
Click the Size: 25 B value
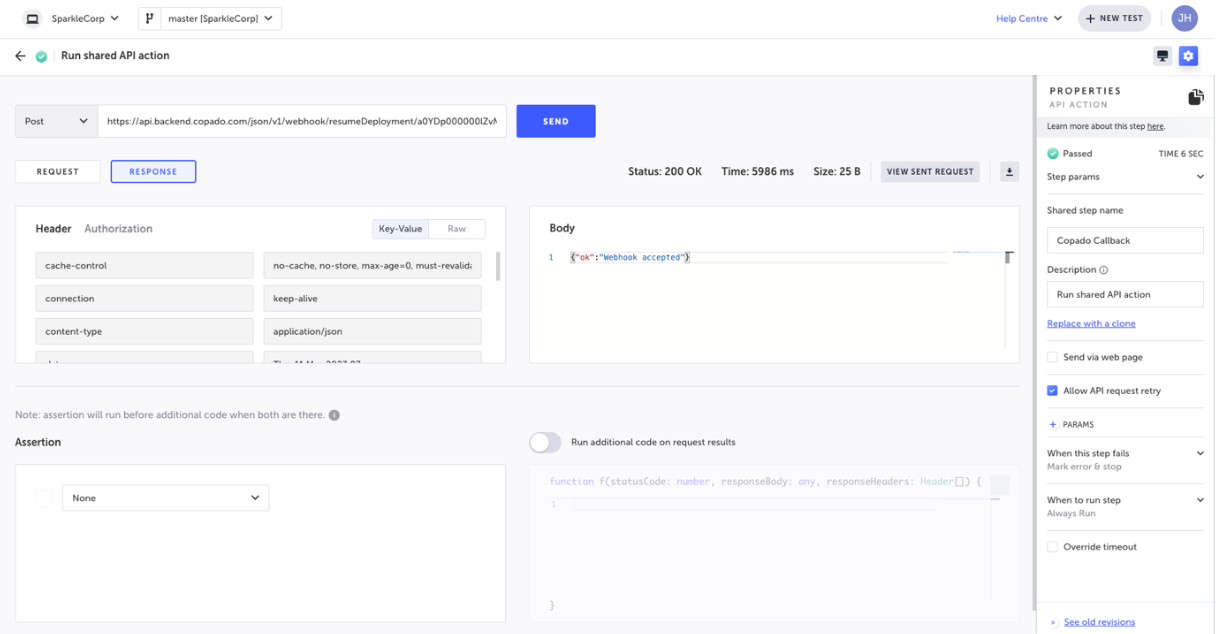(837, 172)
